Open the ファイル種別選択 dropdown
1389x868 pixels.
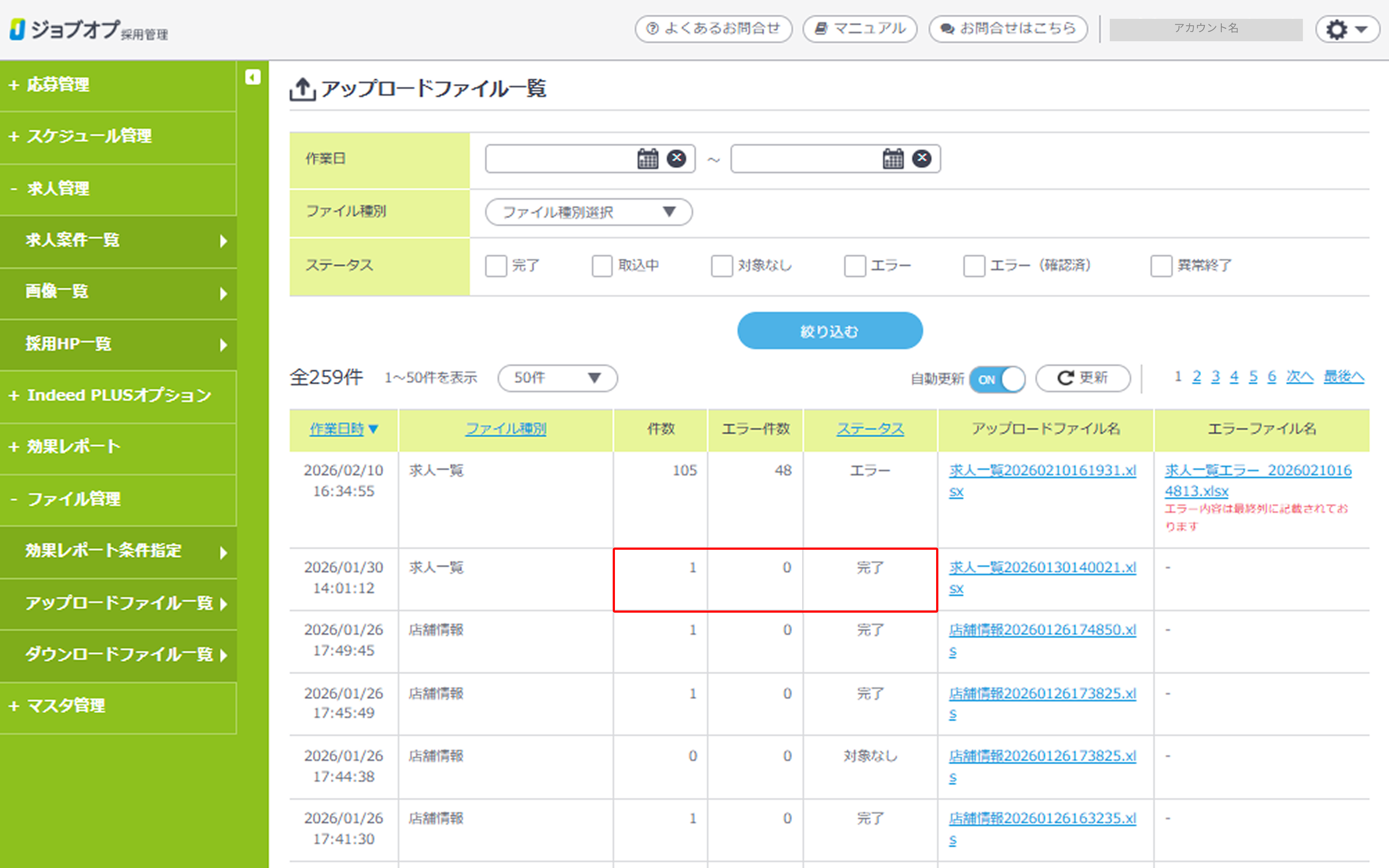588,212
